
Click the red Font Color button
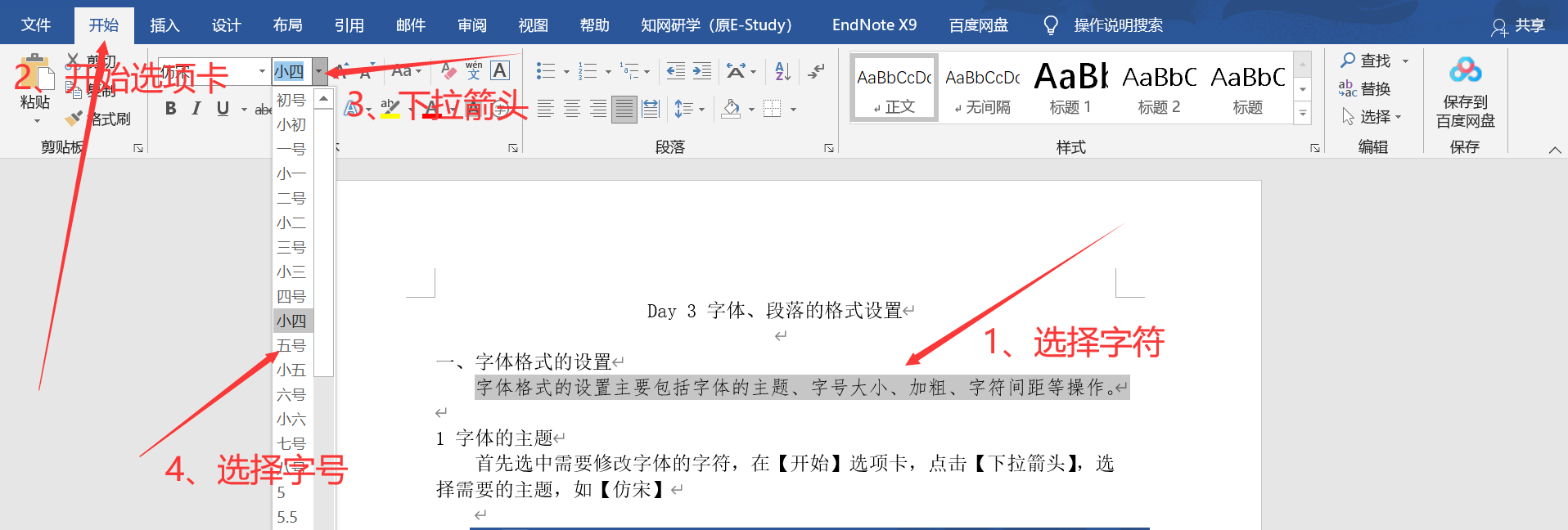click(x=432, y=109)
